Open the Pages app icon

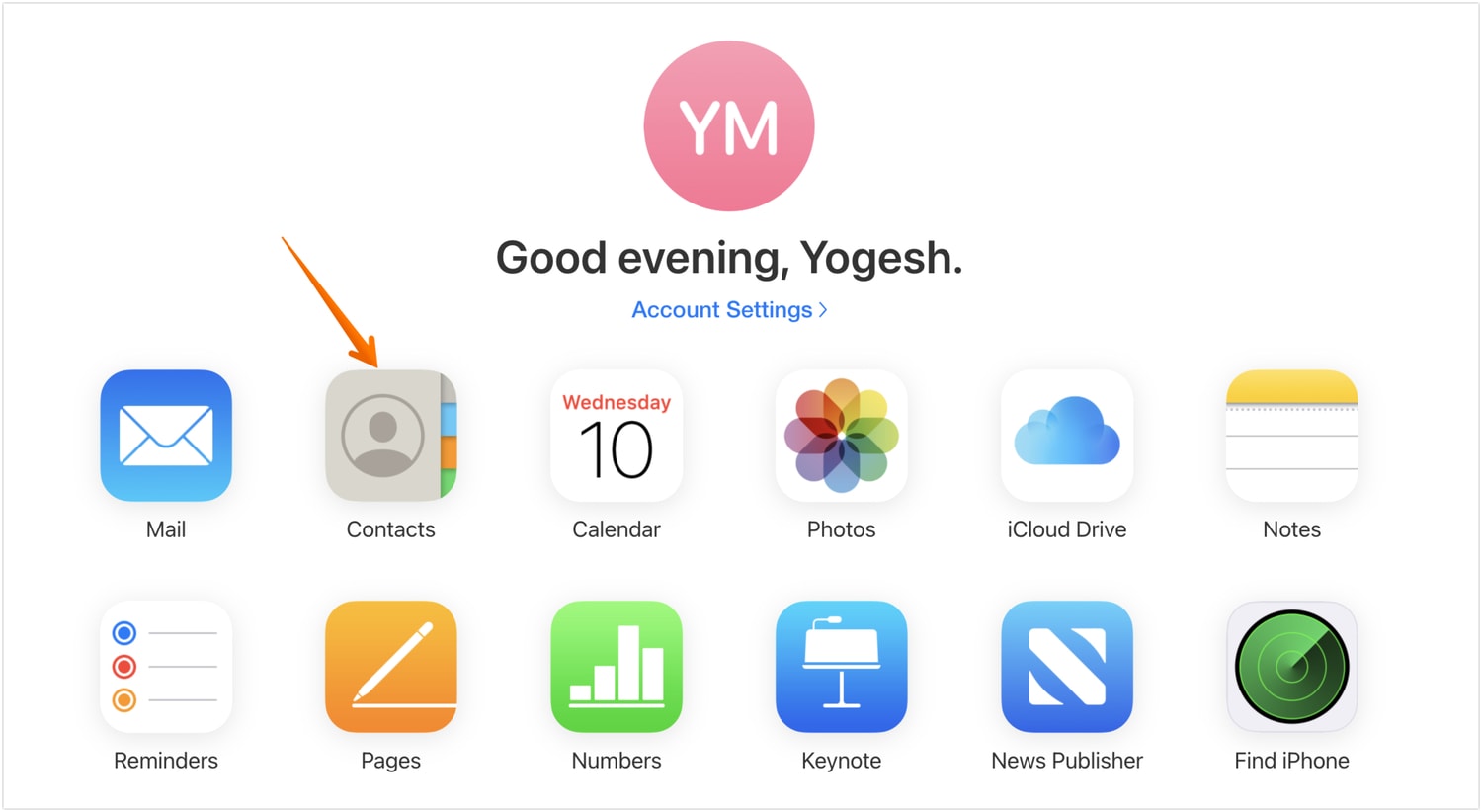click(x=391, y=667)
